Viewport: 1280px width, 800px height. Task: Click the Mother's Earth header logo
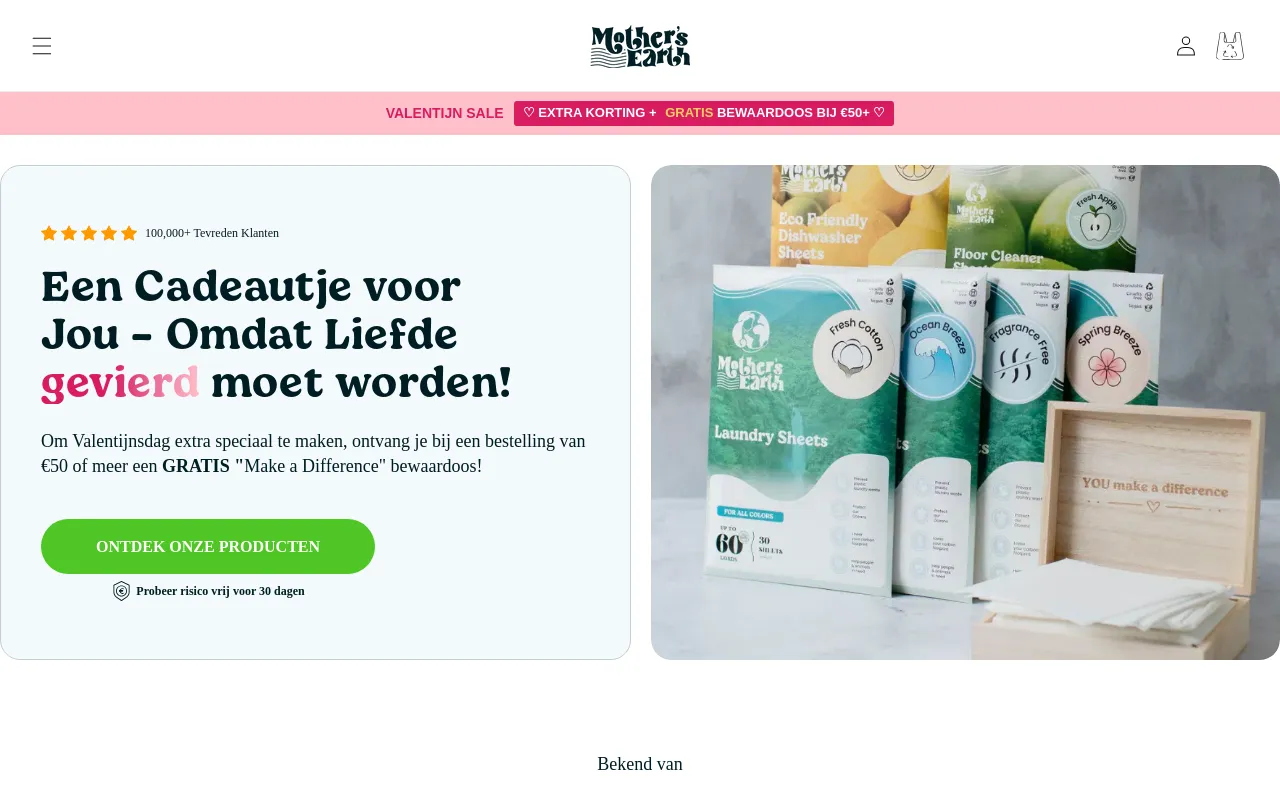click(640, 46)
